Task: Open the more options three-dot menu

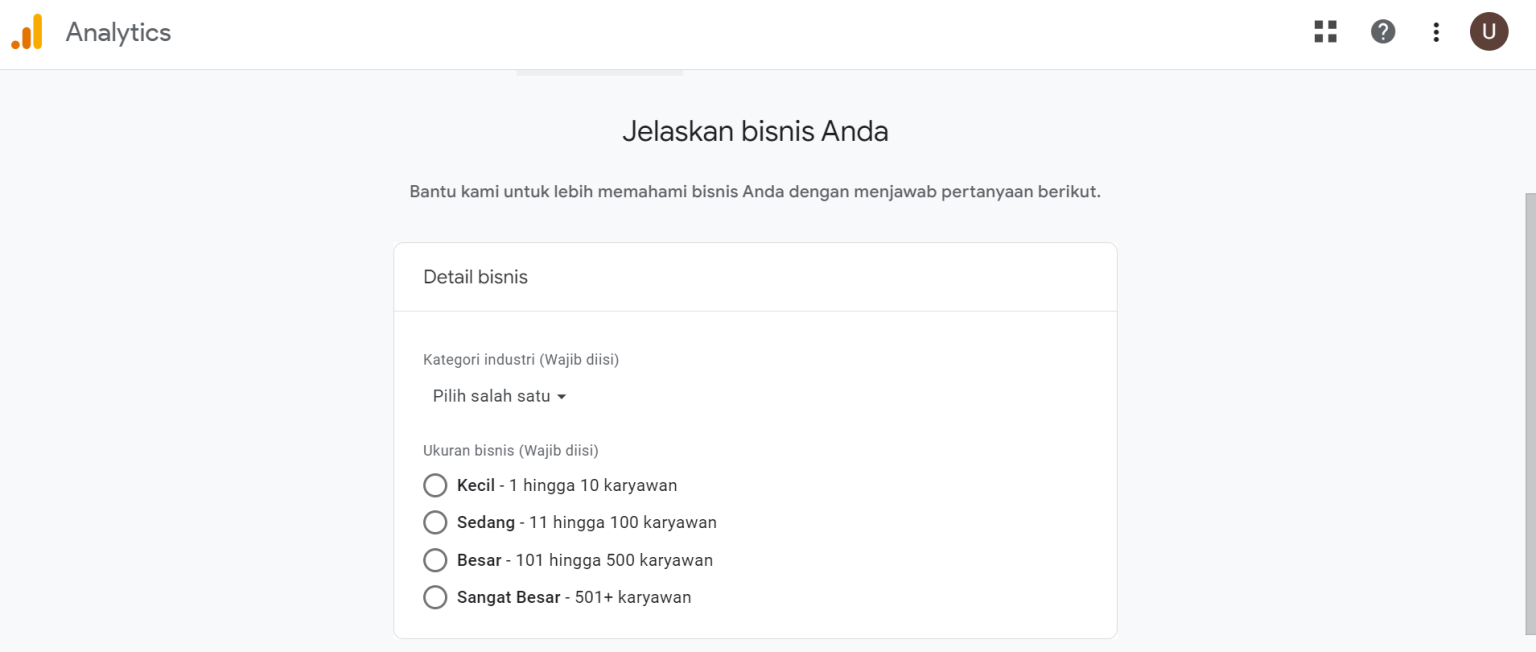Action: [x=1436, y=31]
